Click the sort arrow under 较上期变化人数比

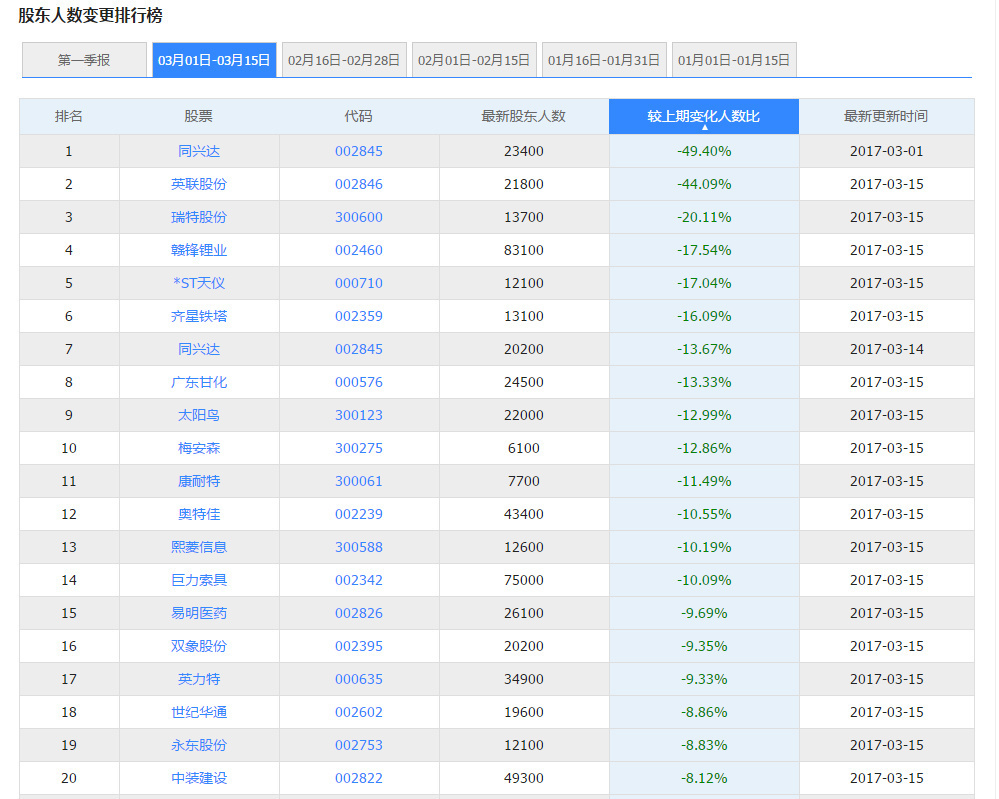click(705, 127)
